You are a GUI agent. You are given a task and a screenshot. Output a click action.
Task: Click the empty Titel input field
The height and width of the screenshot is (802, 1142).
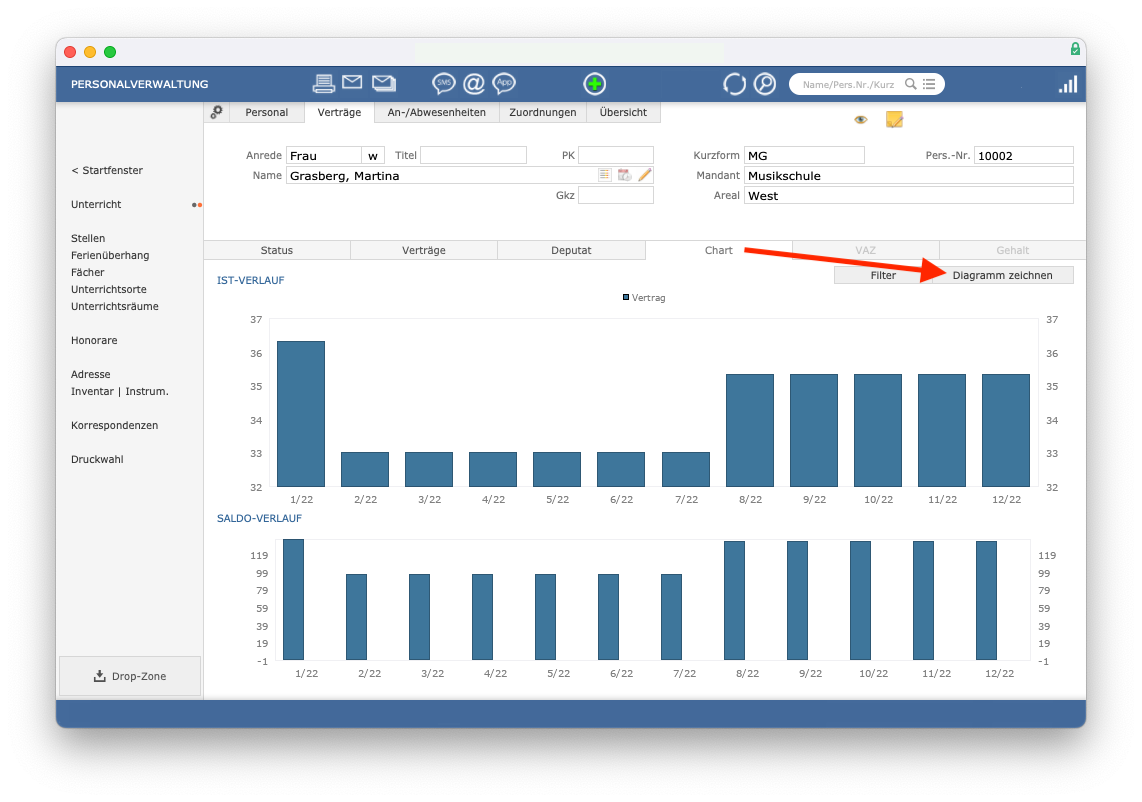coord(473,155)
